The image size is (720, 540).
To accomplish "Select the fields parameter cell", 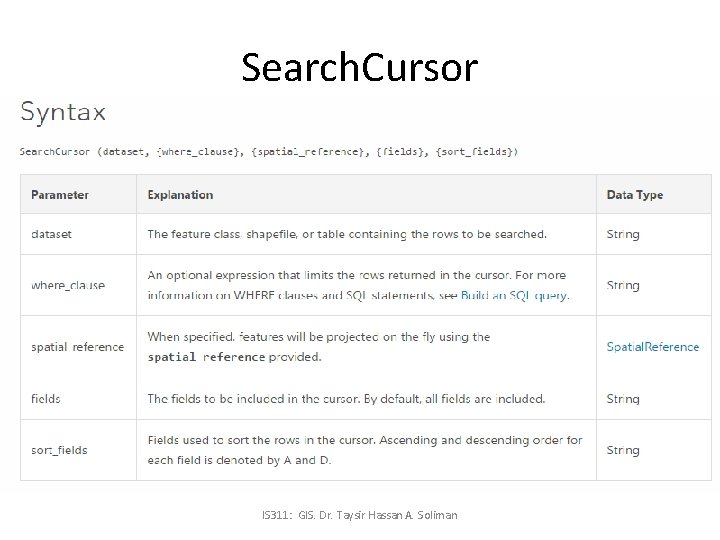I will click(x=46, y=399).
